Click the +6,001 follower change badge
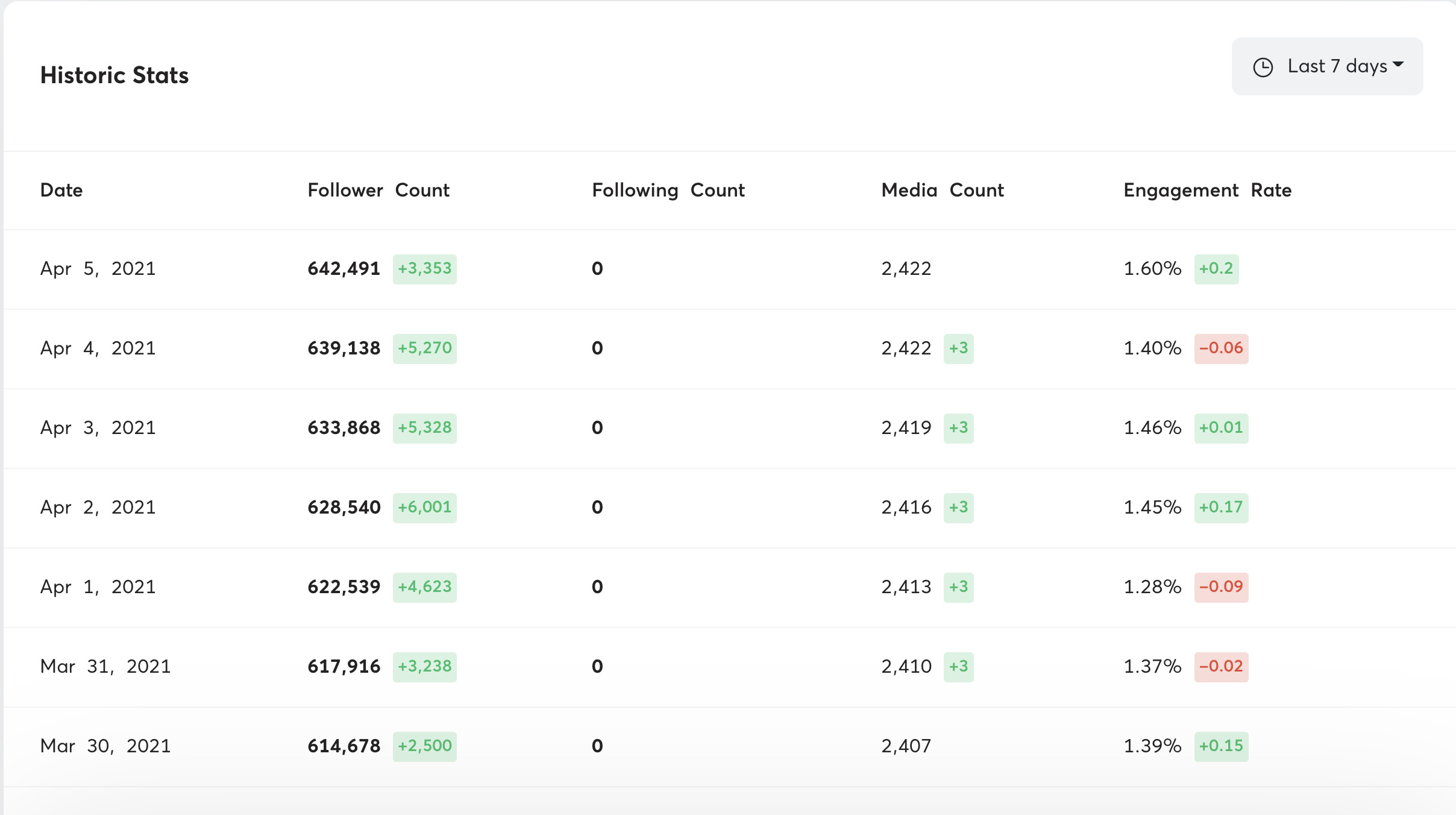The width and height of the screenshot is (1456, 815). coord(425,508)
